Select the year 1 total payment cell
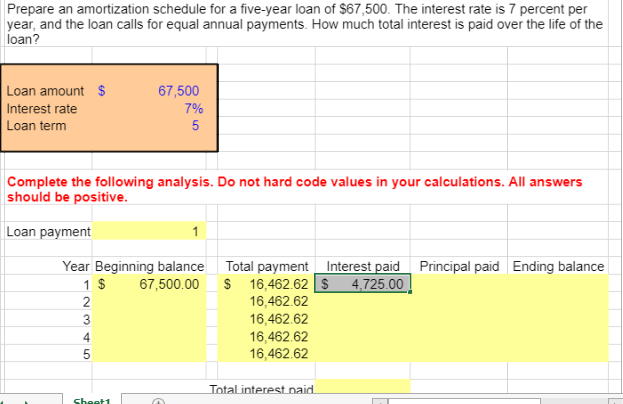Image resolution: width=623 pixels, height=404 pixels. pyautogui.click(x=267, y=284)
